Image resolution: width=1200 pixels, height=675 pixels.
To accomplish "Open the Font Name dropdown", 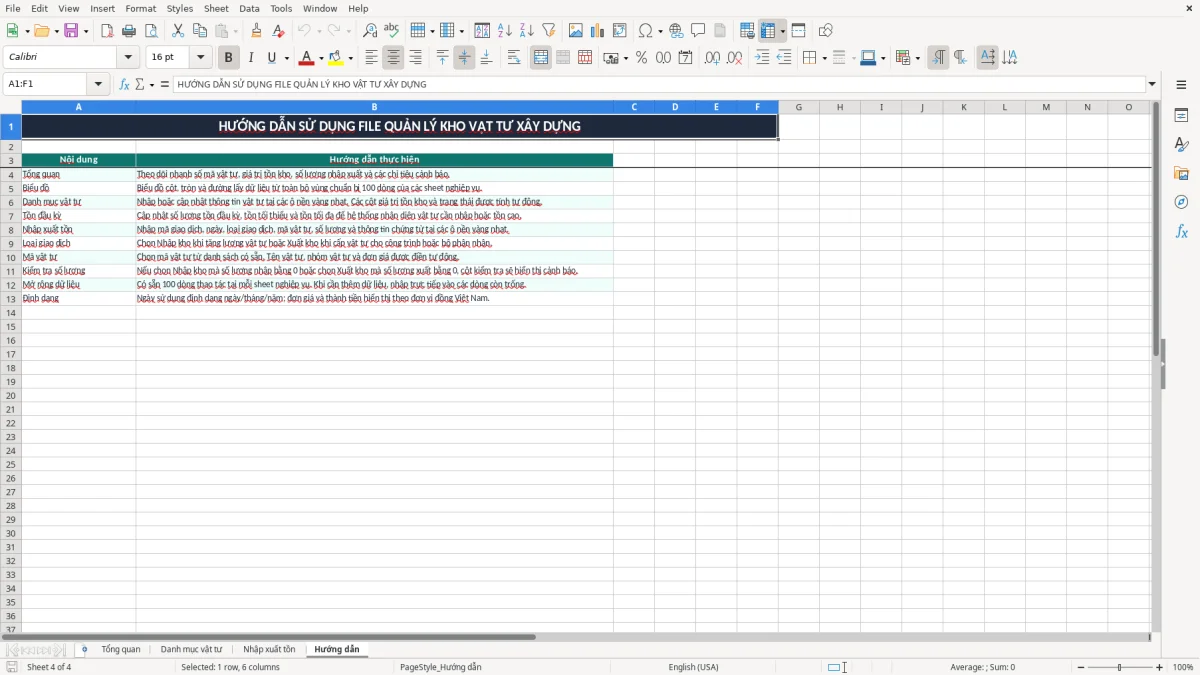I will [128, 58].
